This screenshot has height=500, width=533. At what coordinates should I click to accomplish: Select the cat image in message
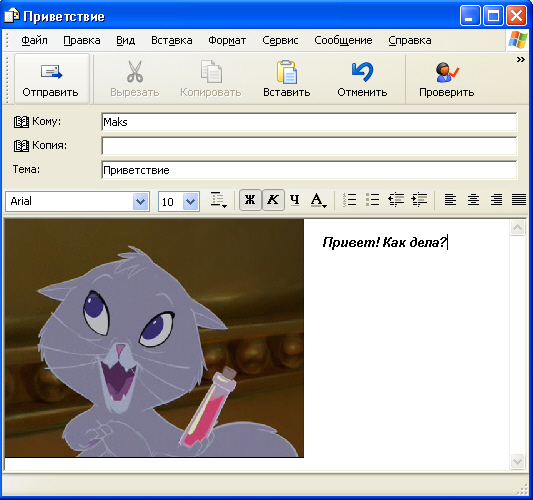tap(154, 338)
